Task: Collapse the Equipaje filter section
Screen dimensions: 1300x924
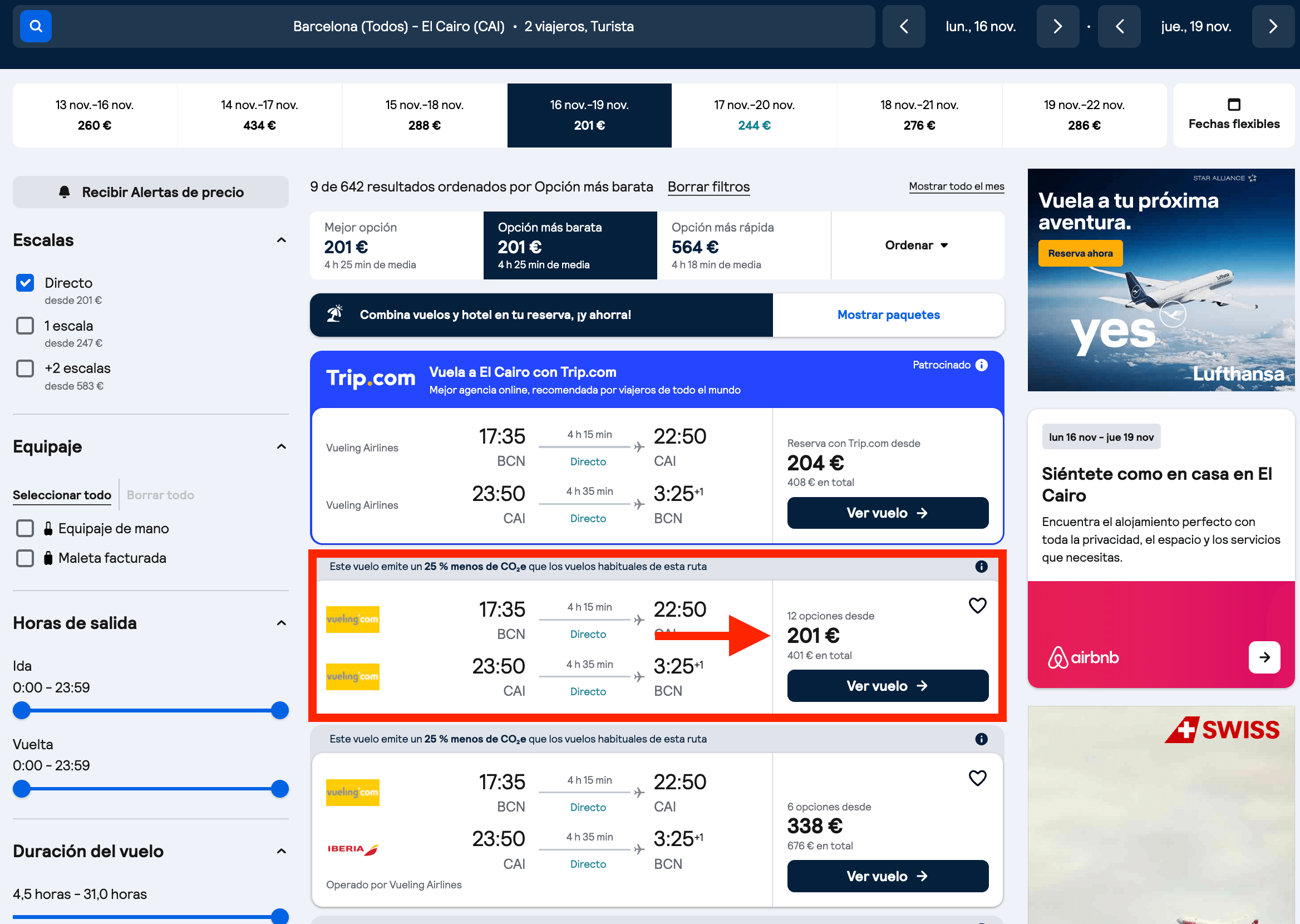Action: [x=281, y=446]
